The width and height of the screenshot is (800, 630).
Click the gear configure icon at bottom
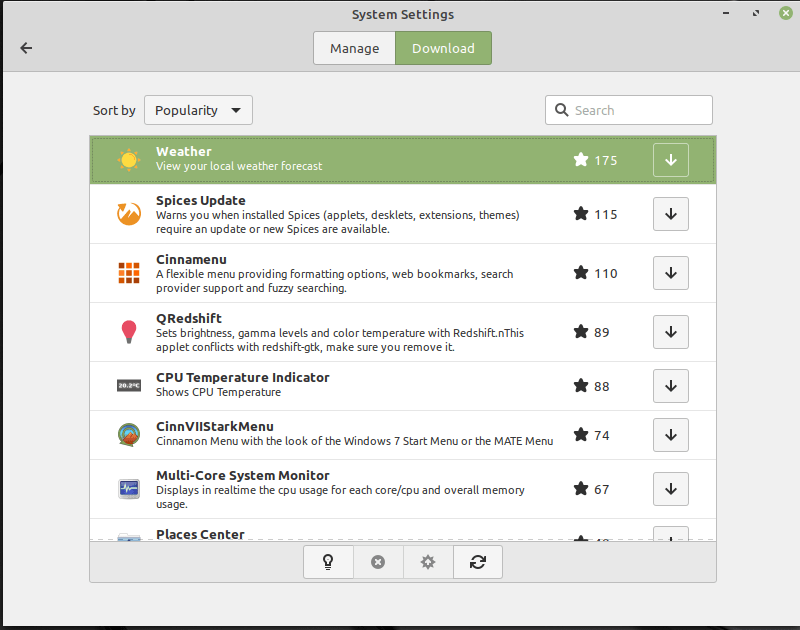tap(428, 562)
